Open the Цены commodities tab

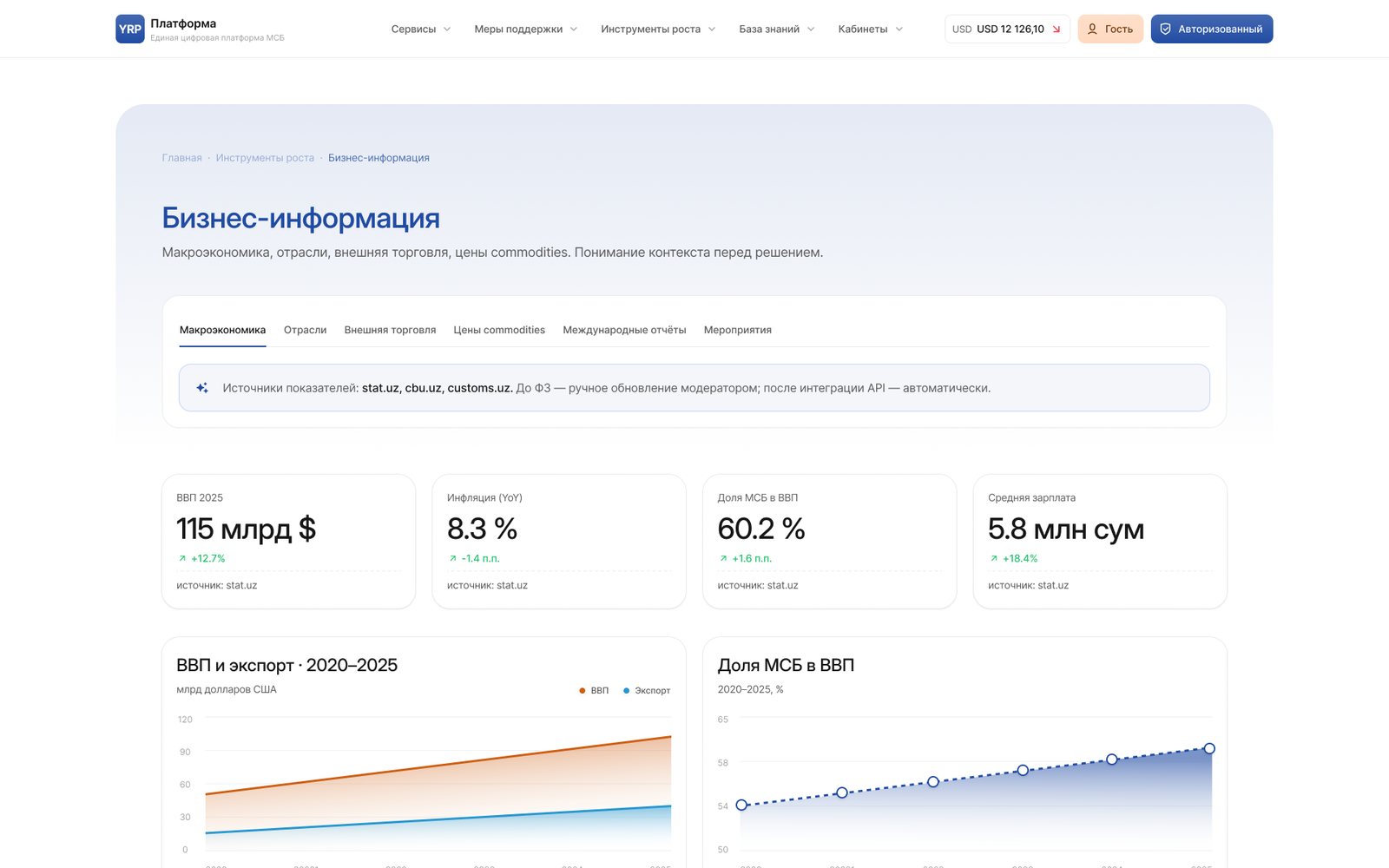click(499, 330)
